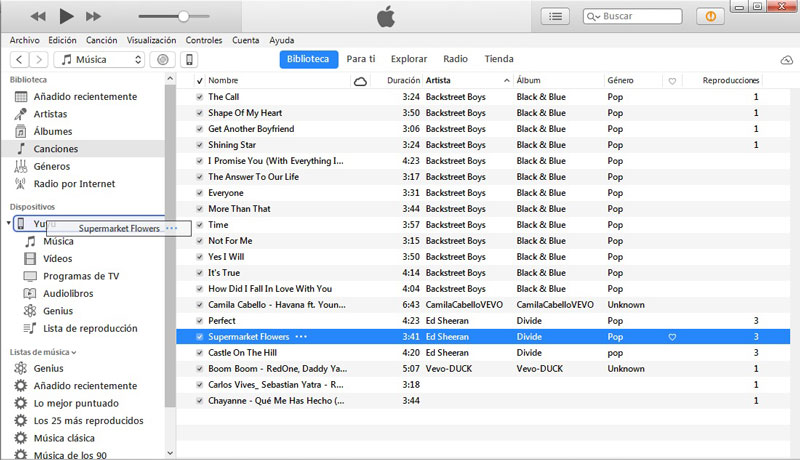Switch to the Biblioteca tab
Image resolution: width=800 pixels, height=460 pixels.
point(308,59)
